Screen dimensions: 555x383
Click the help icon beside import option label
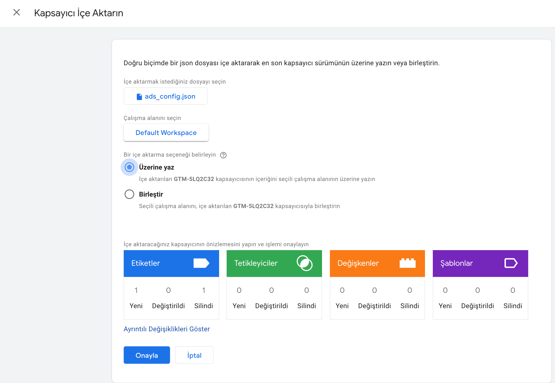pyautogui.click(x=223, y=155)
